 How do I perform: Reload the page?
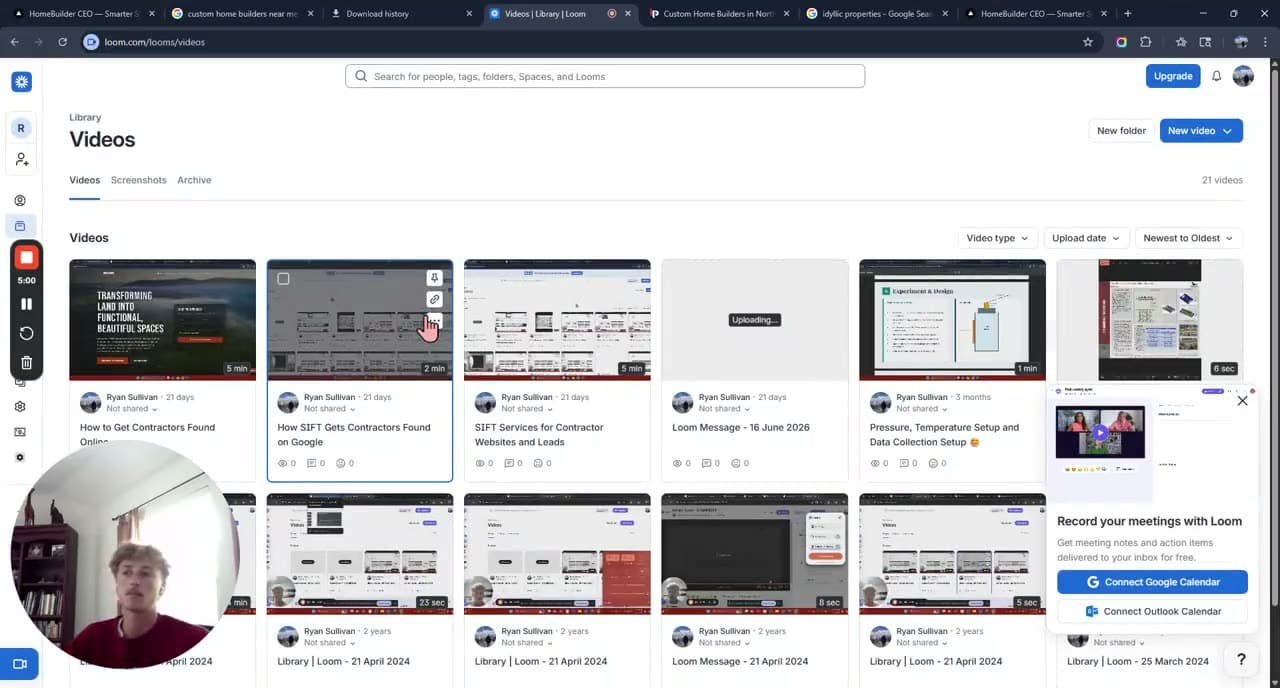tap(62, 42)
